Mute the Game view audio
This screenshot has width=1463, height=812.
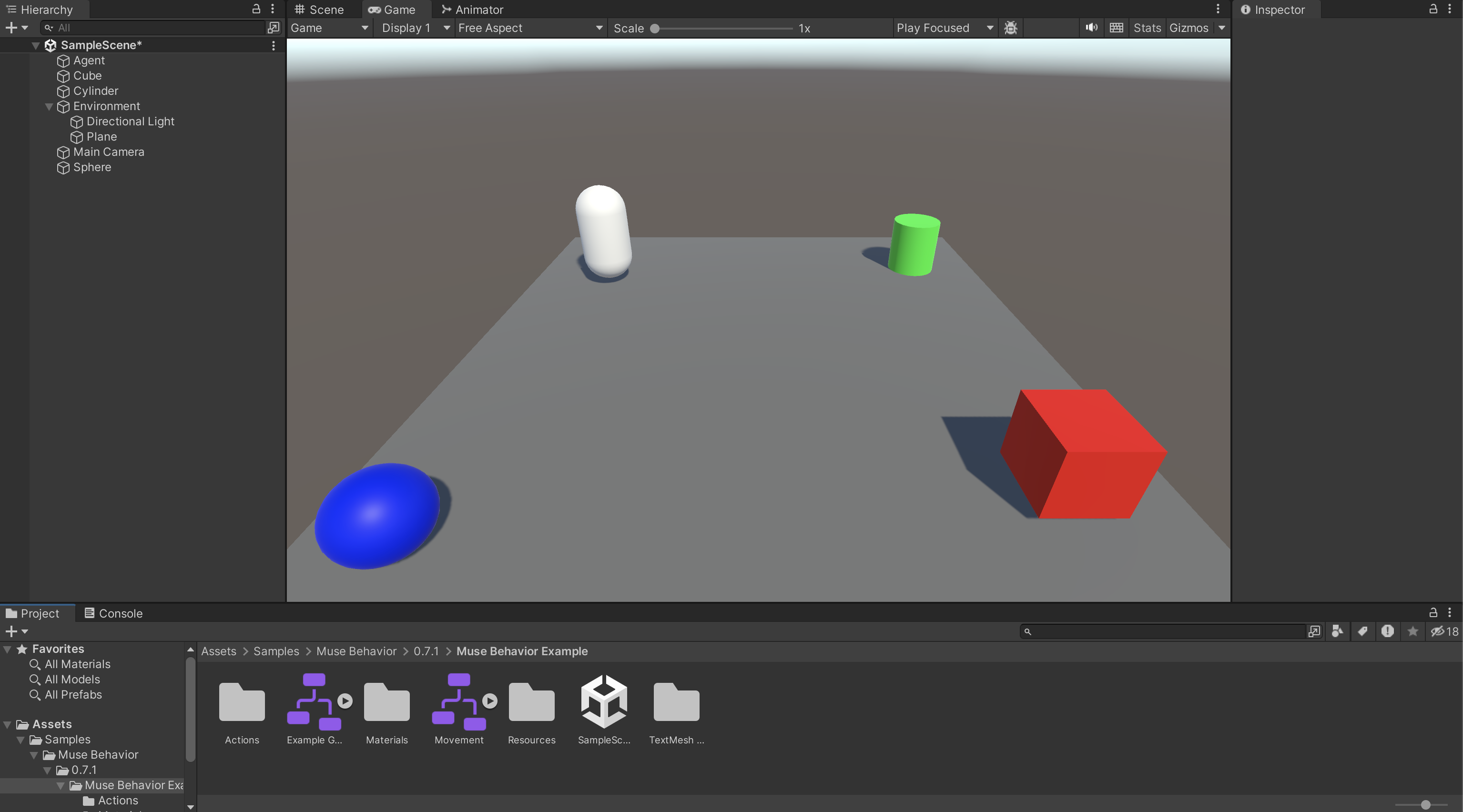tap(1091, 28)
